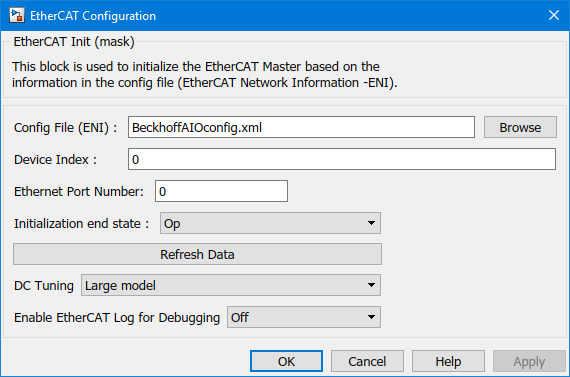Click the Refresh Data button
The image size is (570, 377).
tap(197, 254)
